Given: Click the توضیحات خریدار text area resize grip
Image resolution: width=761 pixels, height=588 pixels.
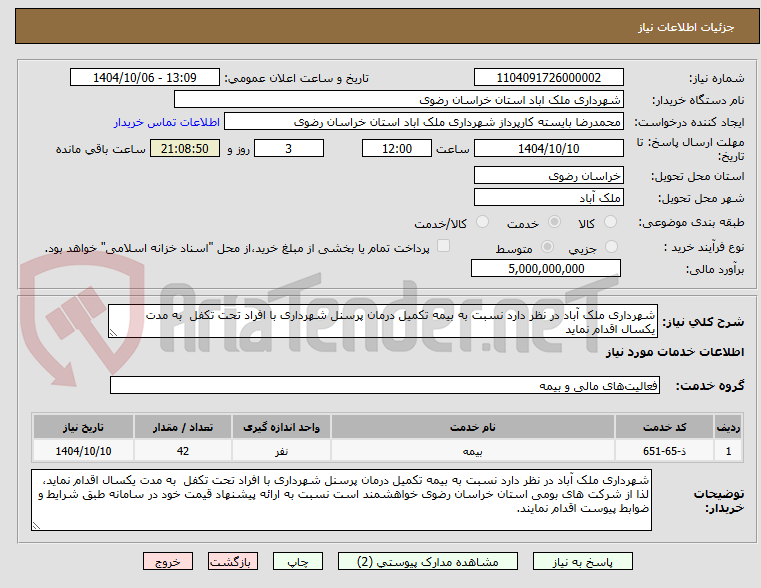Looking at the screenshot, I should (36, 525).
